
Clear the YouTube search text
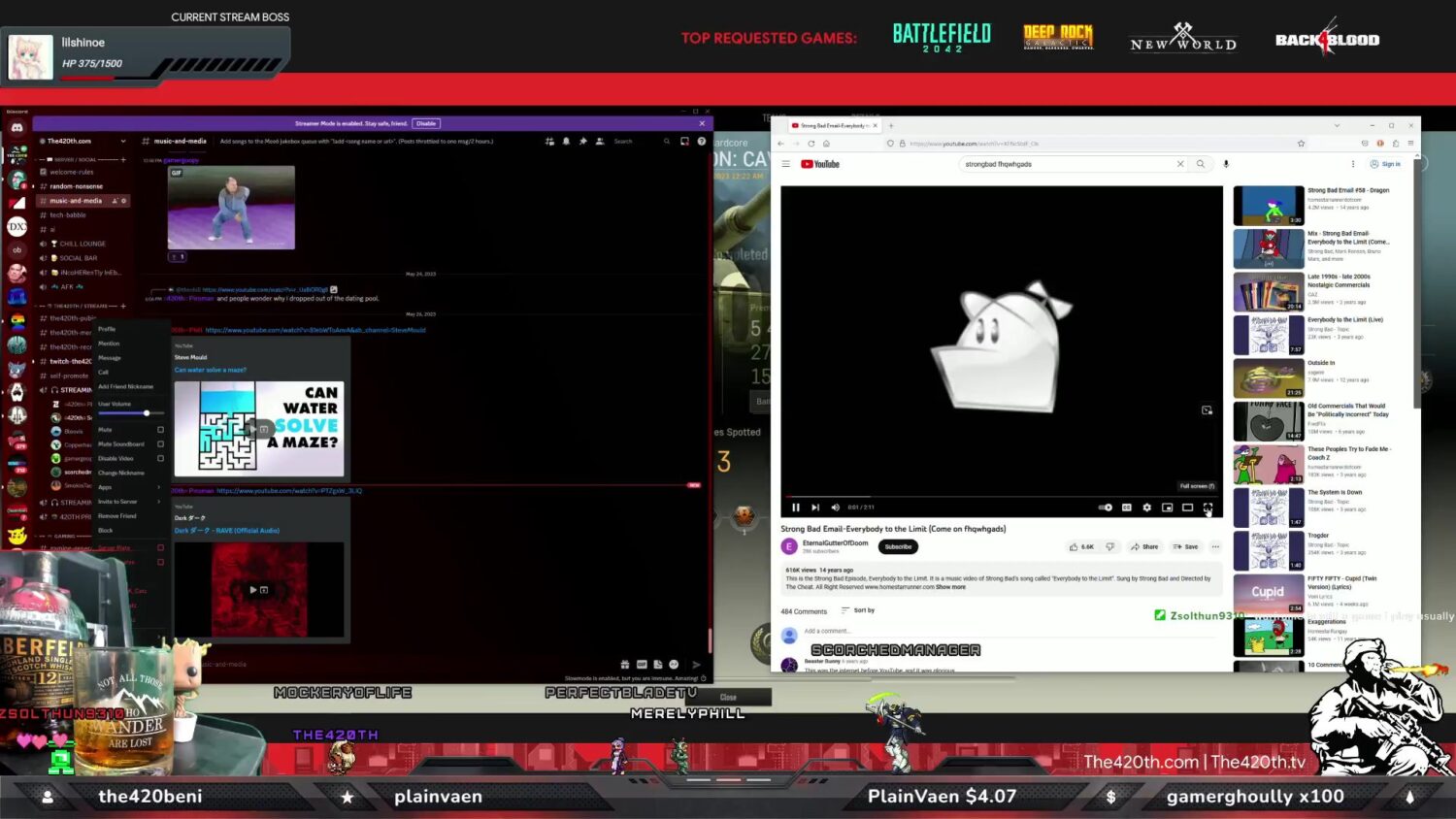[1180, 164]
